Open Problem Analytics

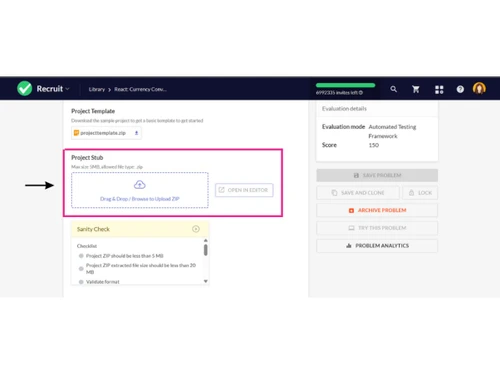point(377,246)
